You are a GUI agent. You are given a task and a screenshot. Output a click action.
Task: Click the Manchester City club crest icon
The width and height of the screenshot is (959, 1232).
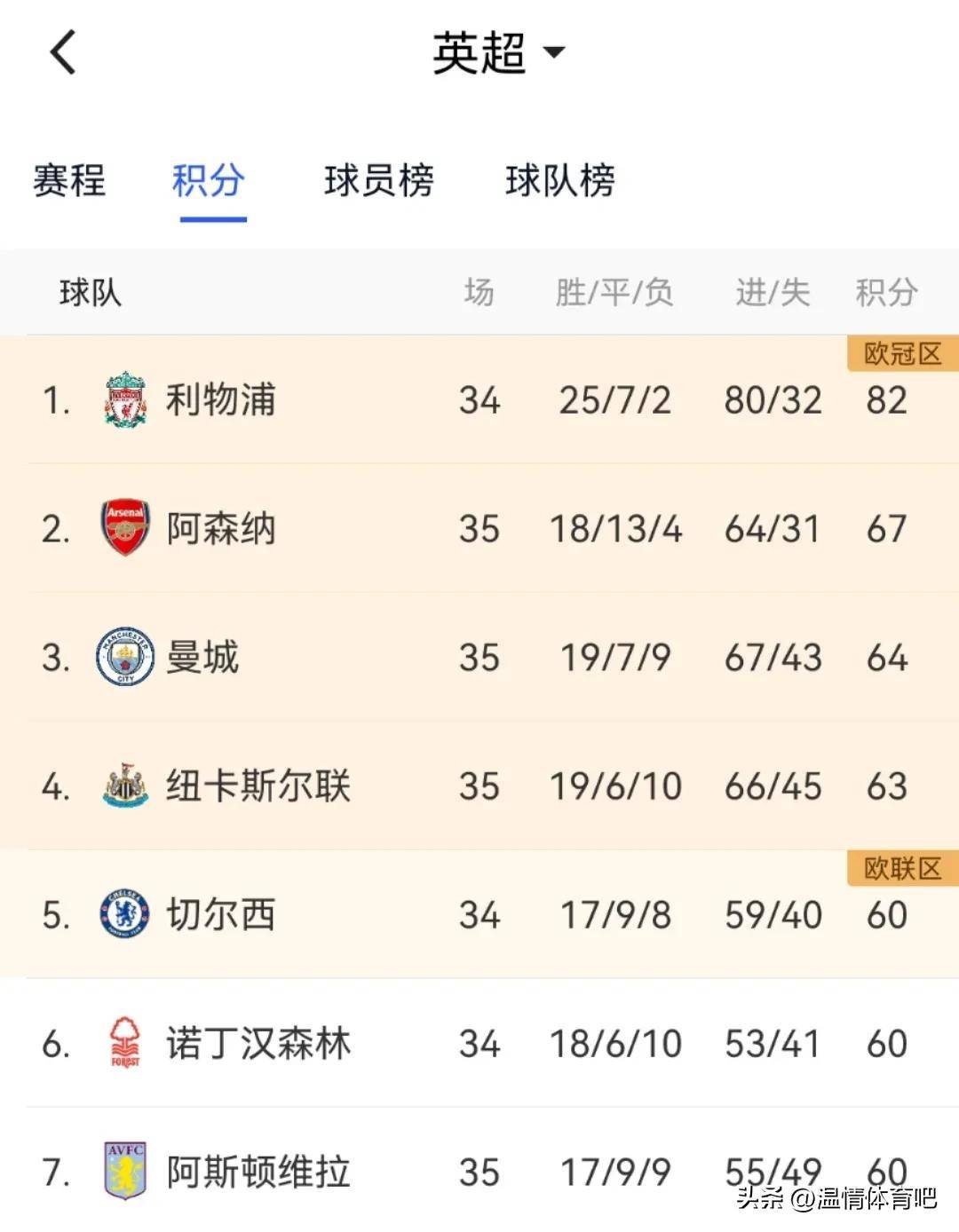[x=127, y=658]
